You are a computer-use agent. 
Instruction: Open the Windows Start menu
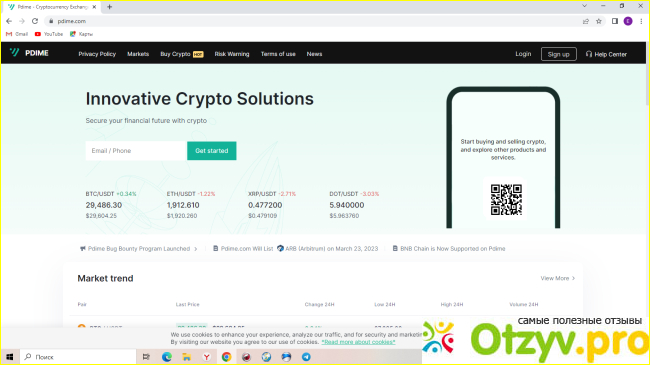(10, 357)
